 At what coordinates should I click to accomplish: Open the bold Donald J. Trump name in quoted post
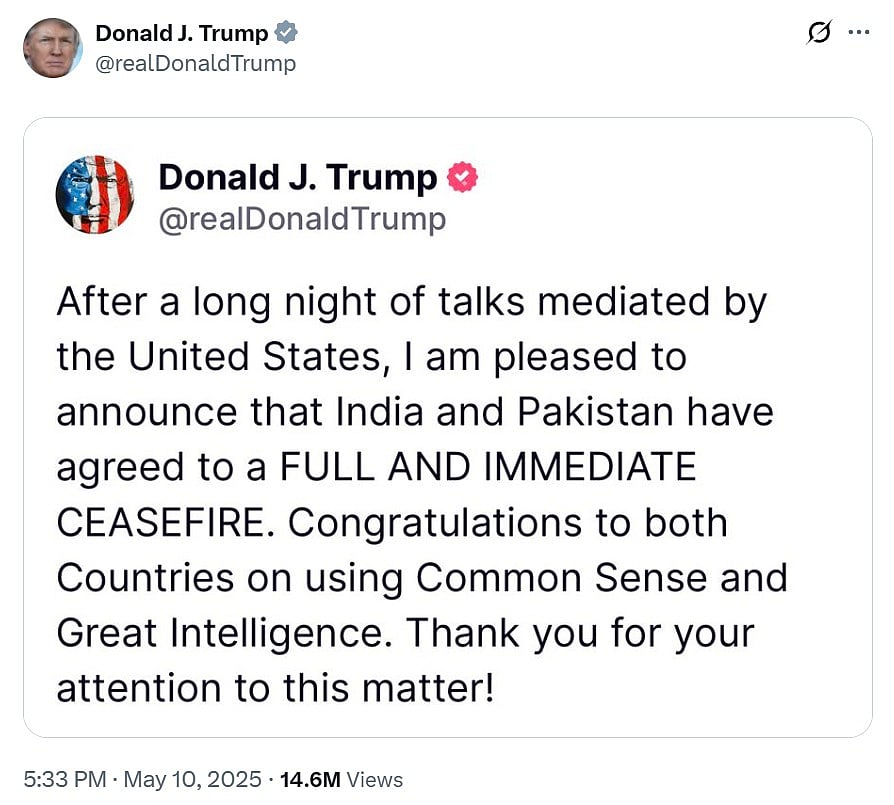tap(298, 178)
